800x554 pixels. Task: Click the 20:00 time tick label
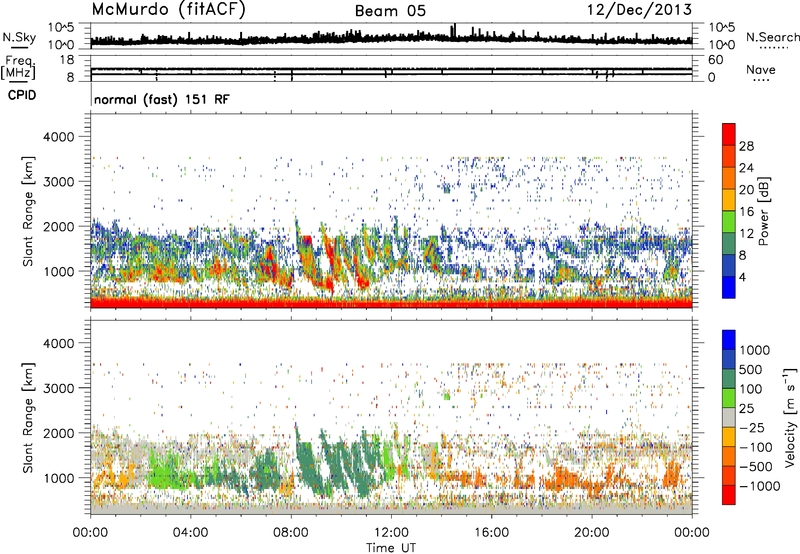(592, 533)
